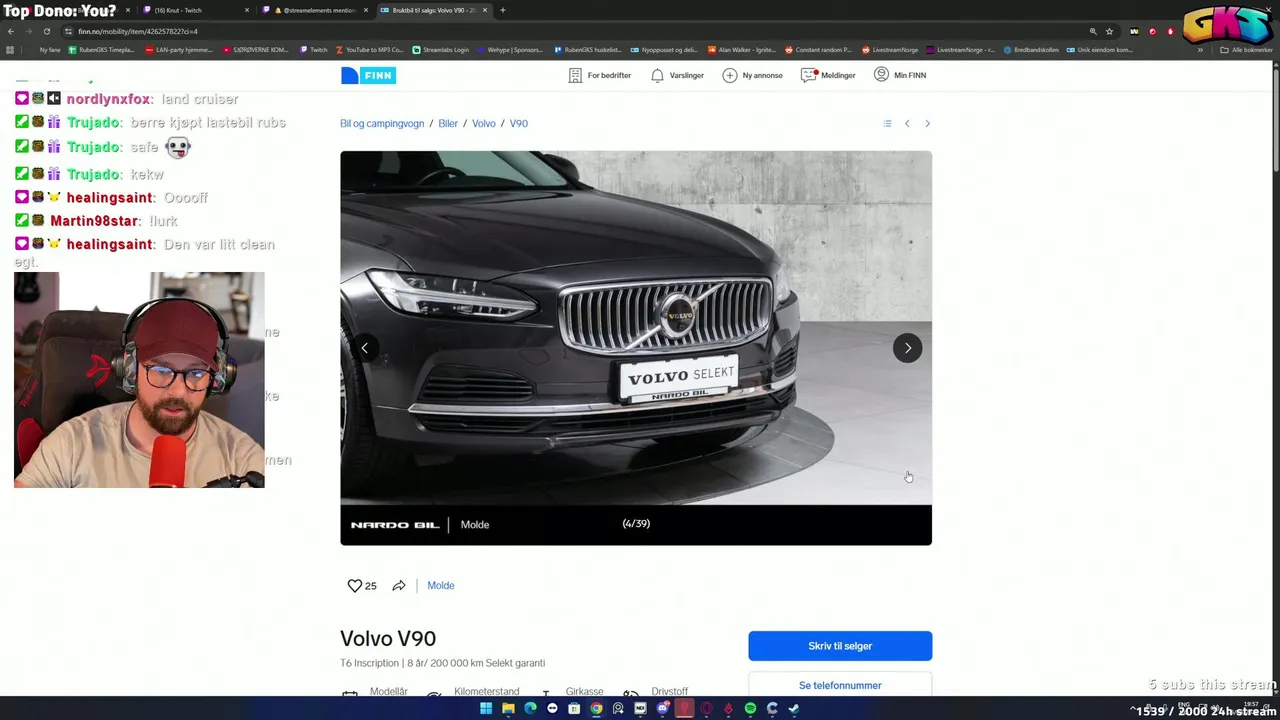Select the Bruktbil til salgs Volvo V90 tab
The image size is (1280, 720).
tap(433, 10)
